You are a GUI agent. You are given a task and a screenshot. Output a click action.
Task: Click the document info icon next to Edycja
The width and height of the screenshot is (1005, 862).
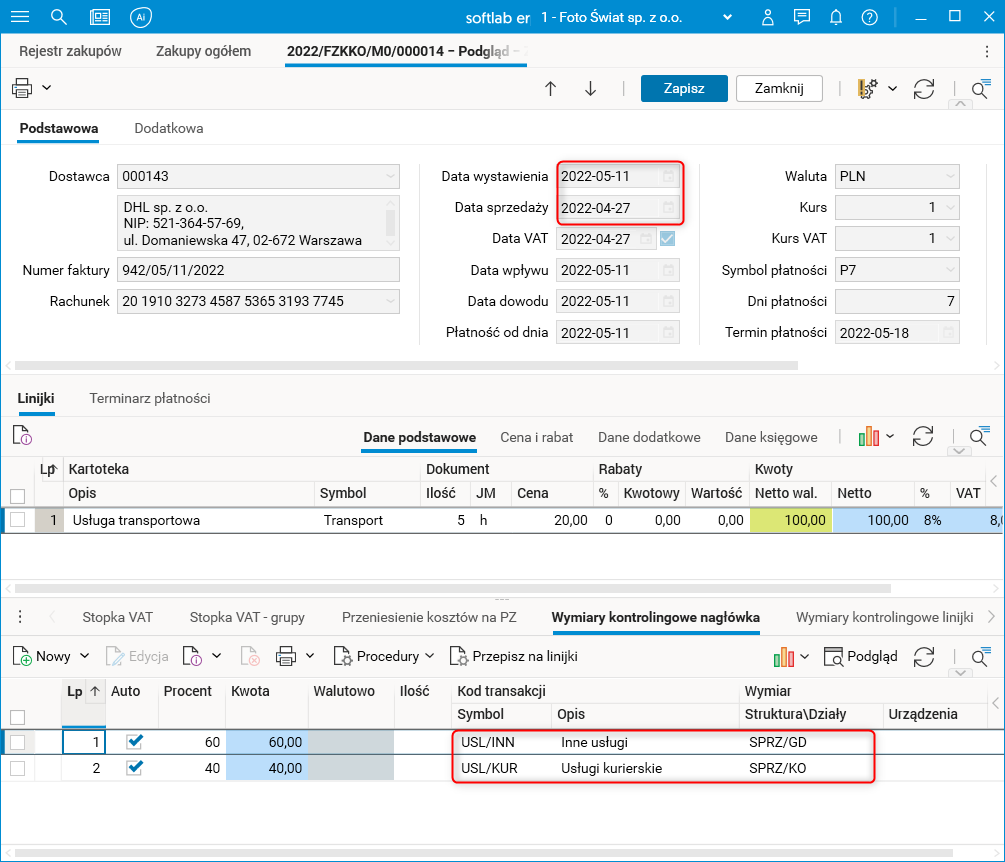192,656
